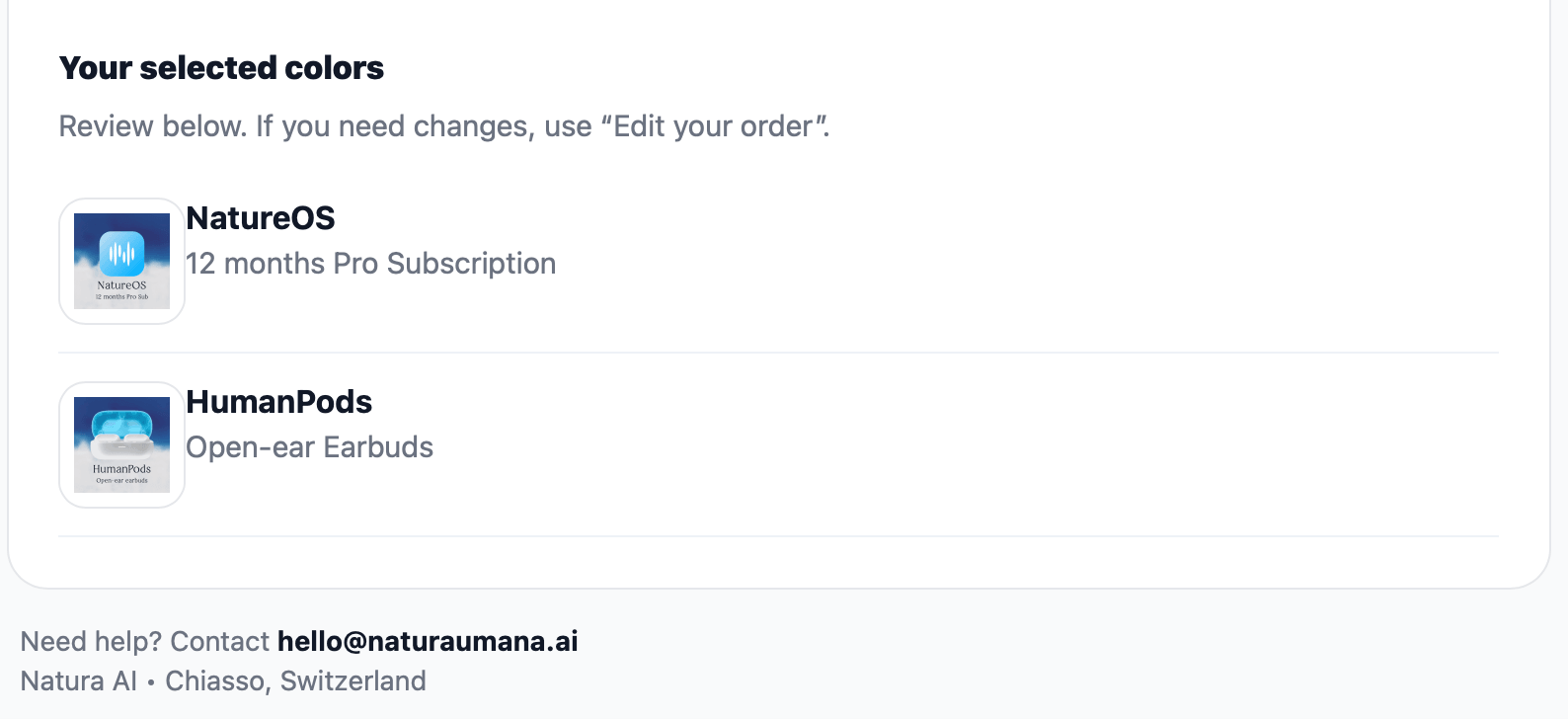
Task: Click the "Natura AI" footer text
Action: 79,681
